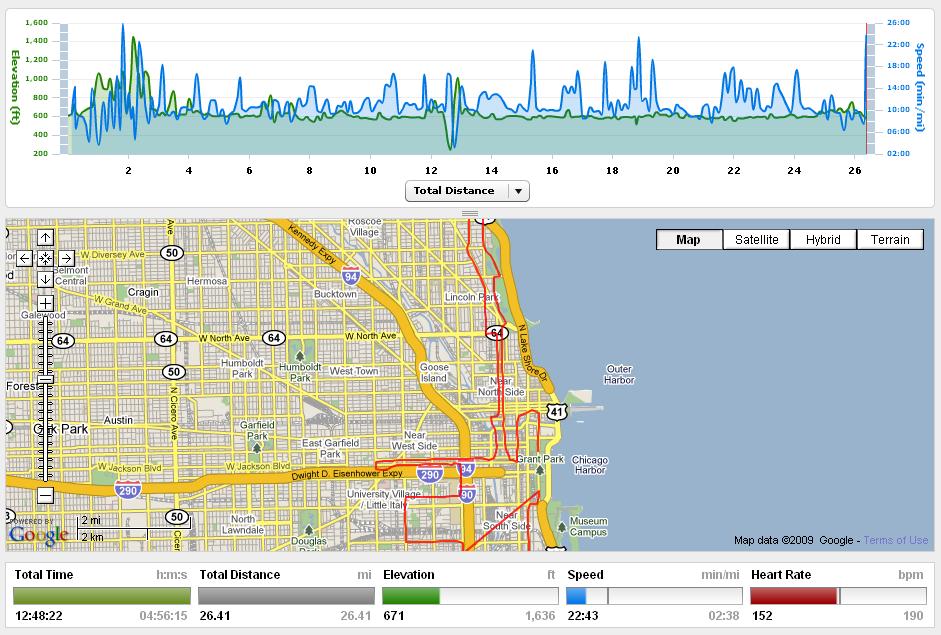Click the Elevation green progress bar
Viewport: 941px width, 635px height.
tap(411, 596)
